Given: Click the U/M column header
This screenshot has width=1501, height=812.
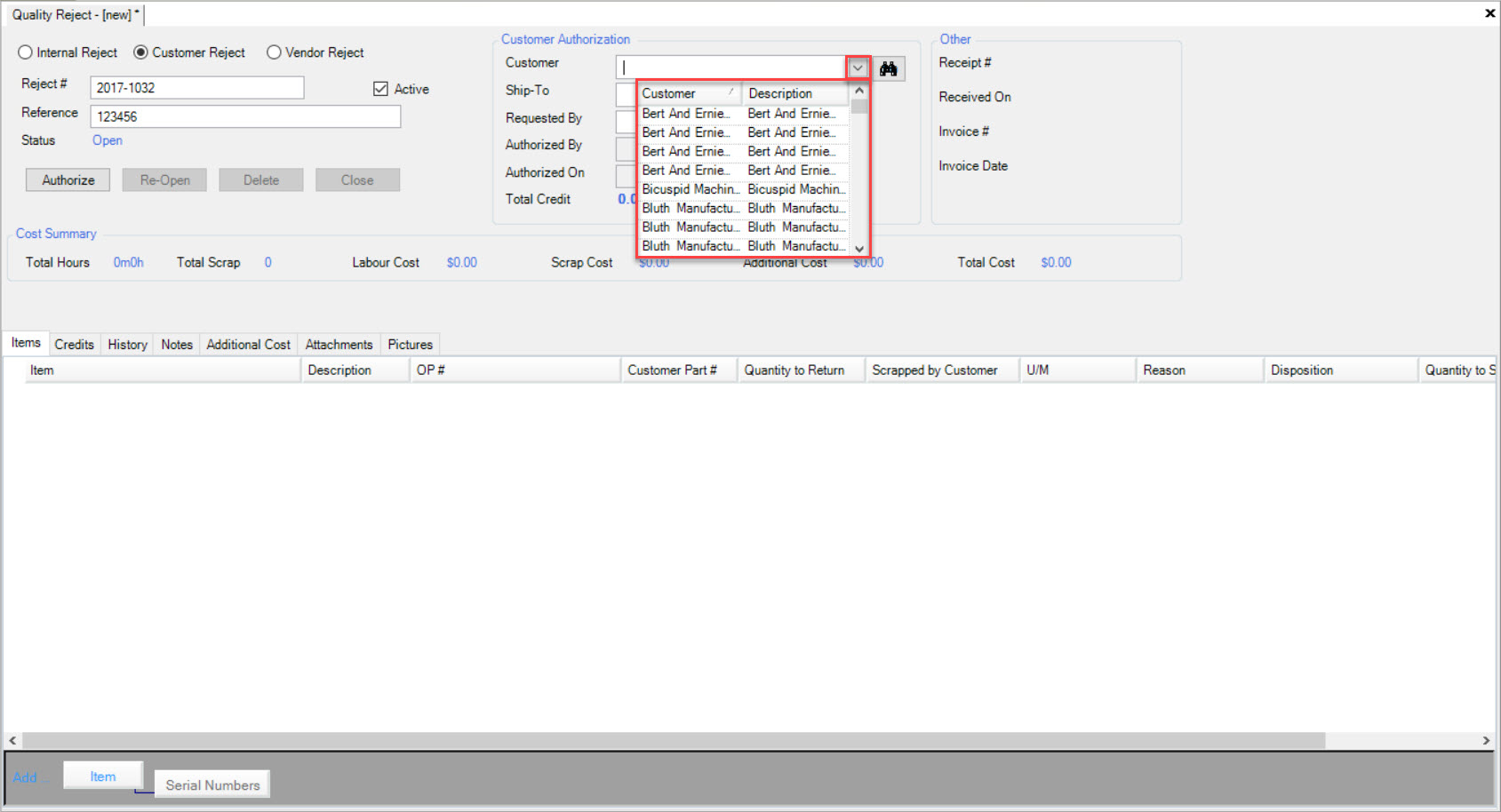Looking at the screenshot, I should (x=1078, y=370).
